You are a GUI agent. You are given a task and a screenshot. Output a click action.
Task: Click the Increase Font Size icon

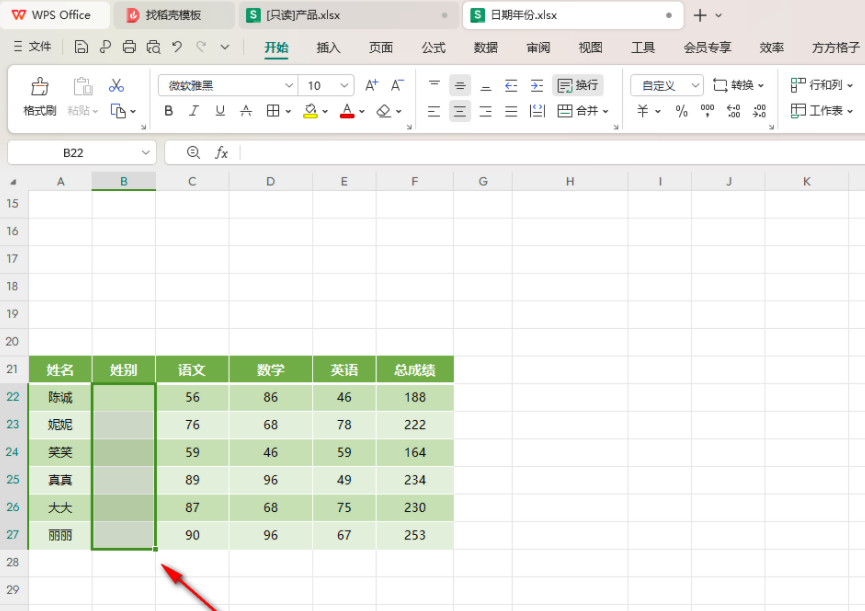click(x=371, y=85)
